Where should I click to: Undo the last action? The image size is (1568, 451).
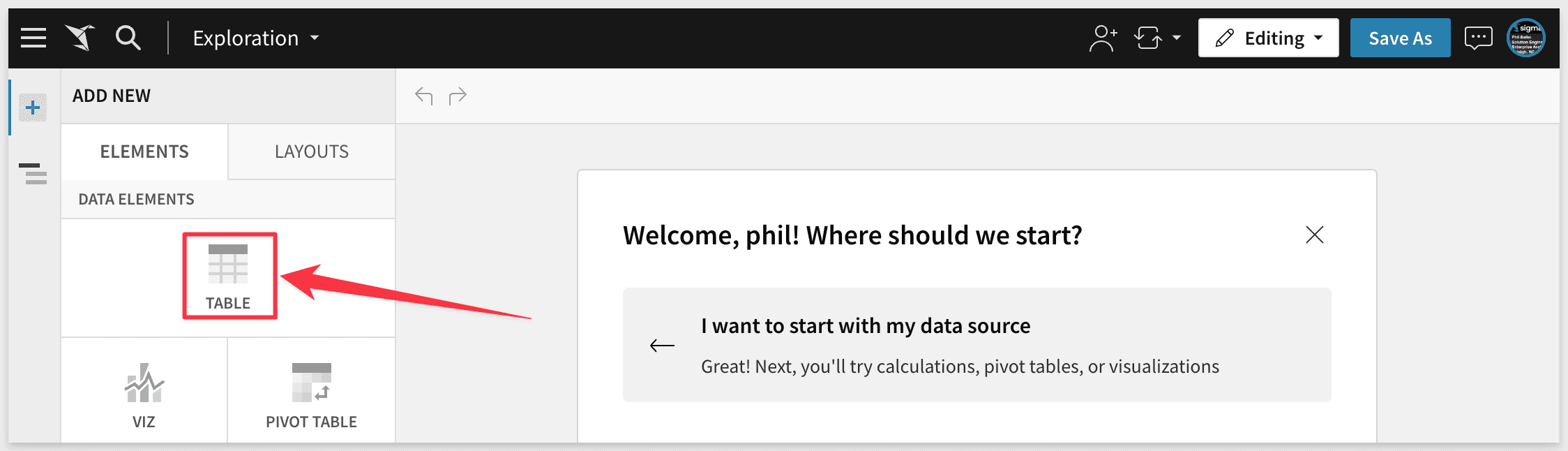click(x=424, y=96)
